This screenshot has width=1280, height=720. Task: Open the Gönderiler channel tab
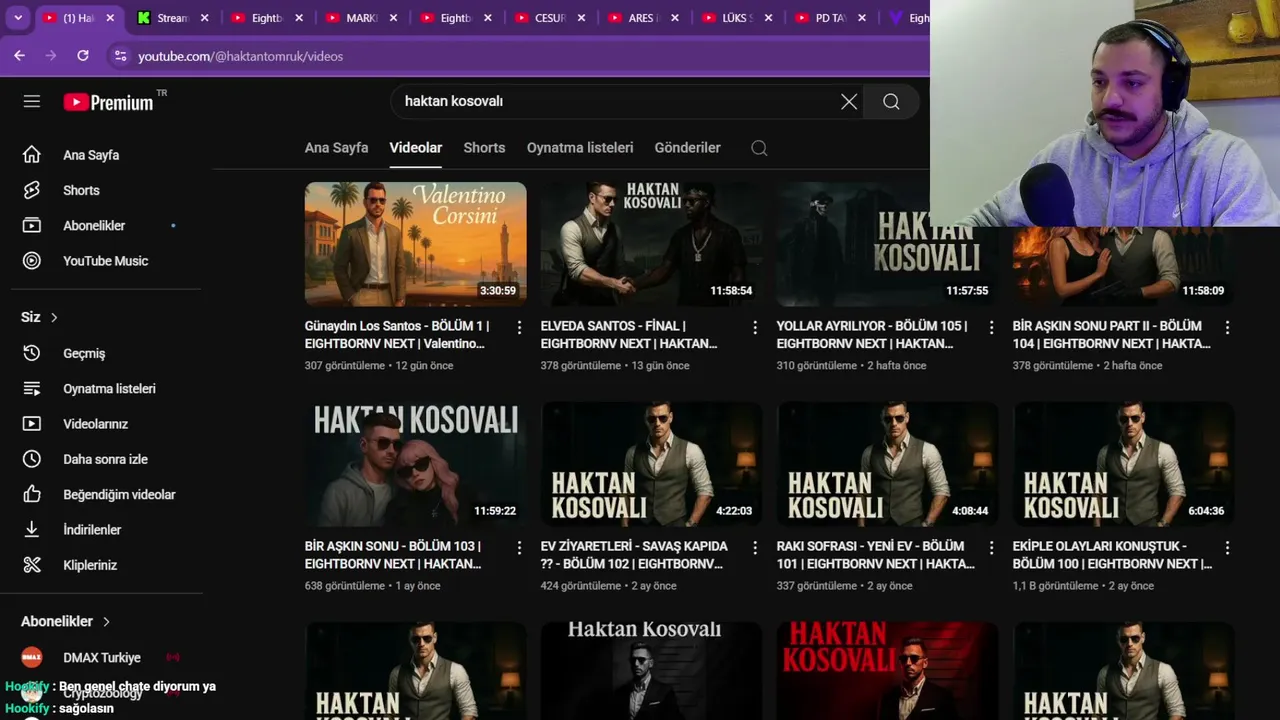688,147
